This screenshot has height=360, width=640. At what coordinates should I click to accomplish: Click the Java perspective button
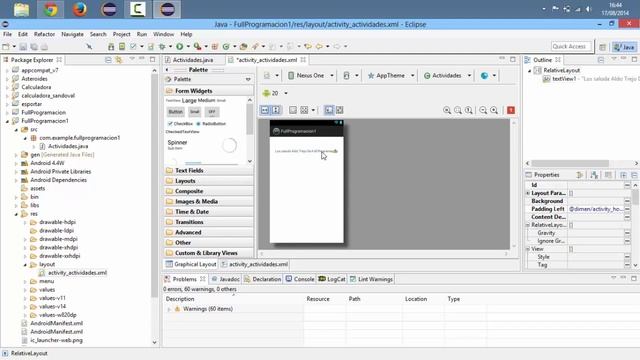[624, 47]
